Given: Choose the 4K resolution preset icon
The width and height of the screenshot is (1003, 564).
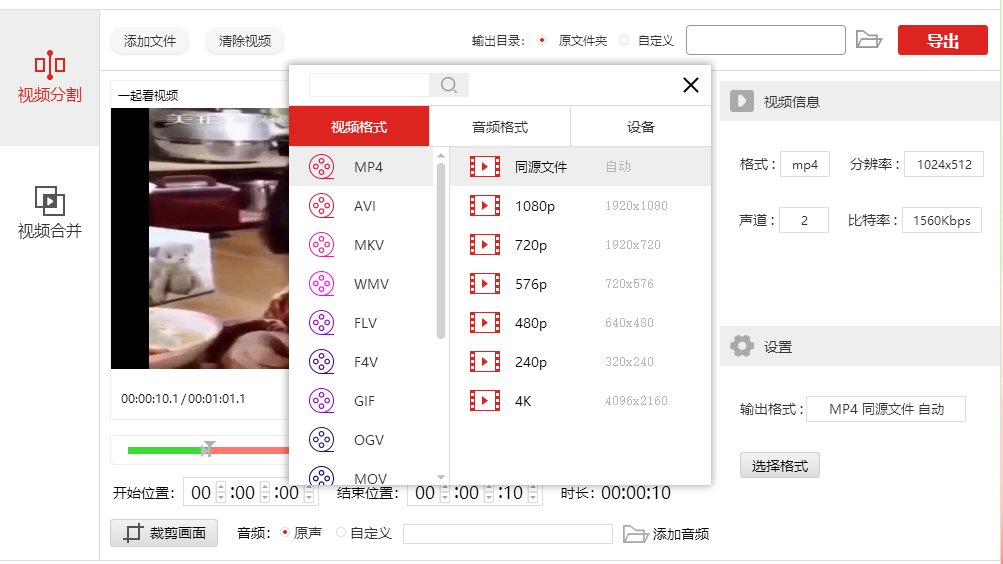Looking at the screenshot, I should point(485,401).
